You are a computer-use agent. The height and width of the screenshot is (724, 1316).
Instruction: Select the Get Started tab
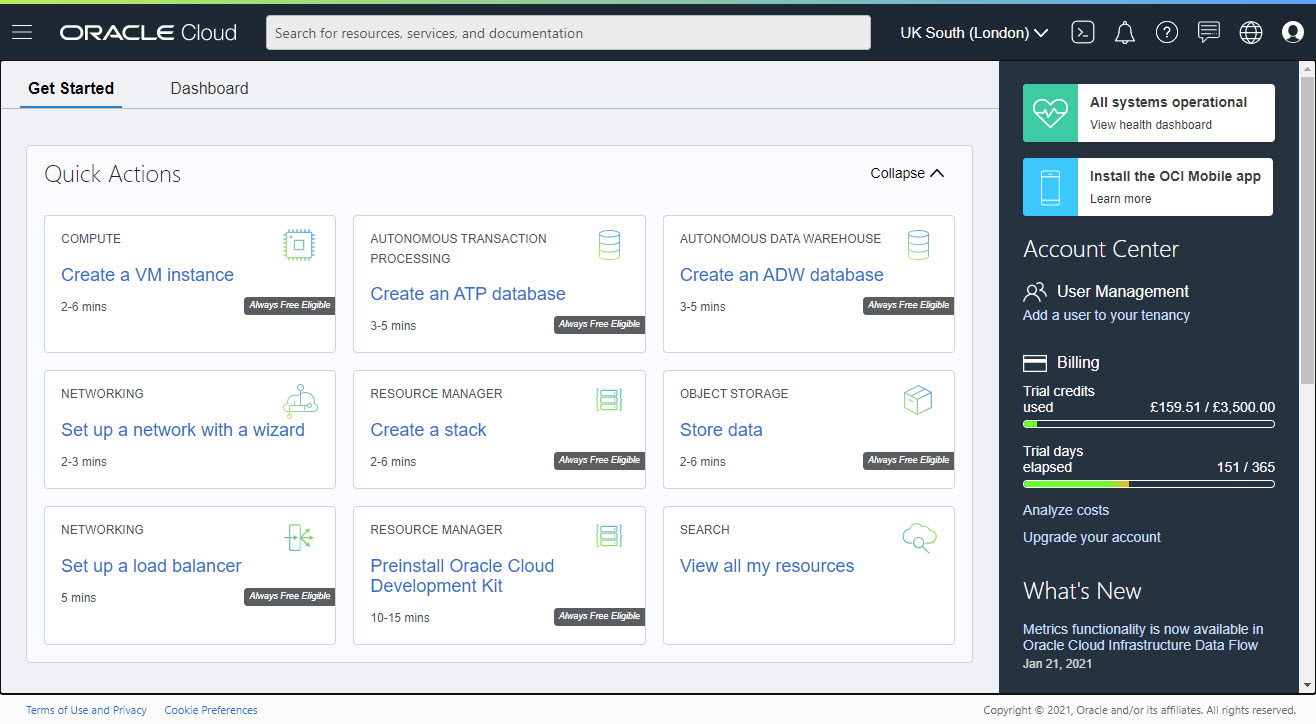[70, 88]
